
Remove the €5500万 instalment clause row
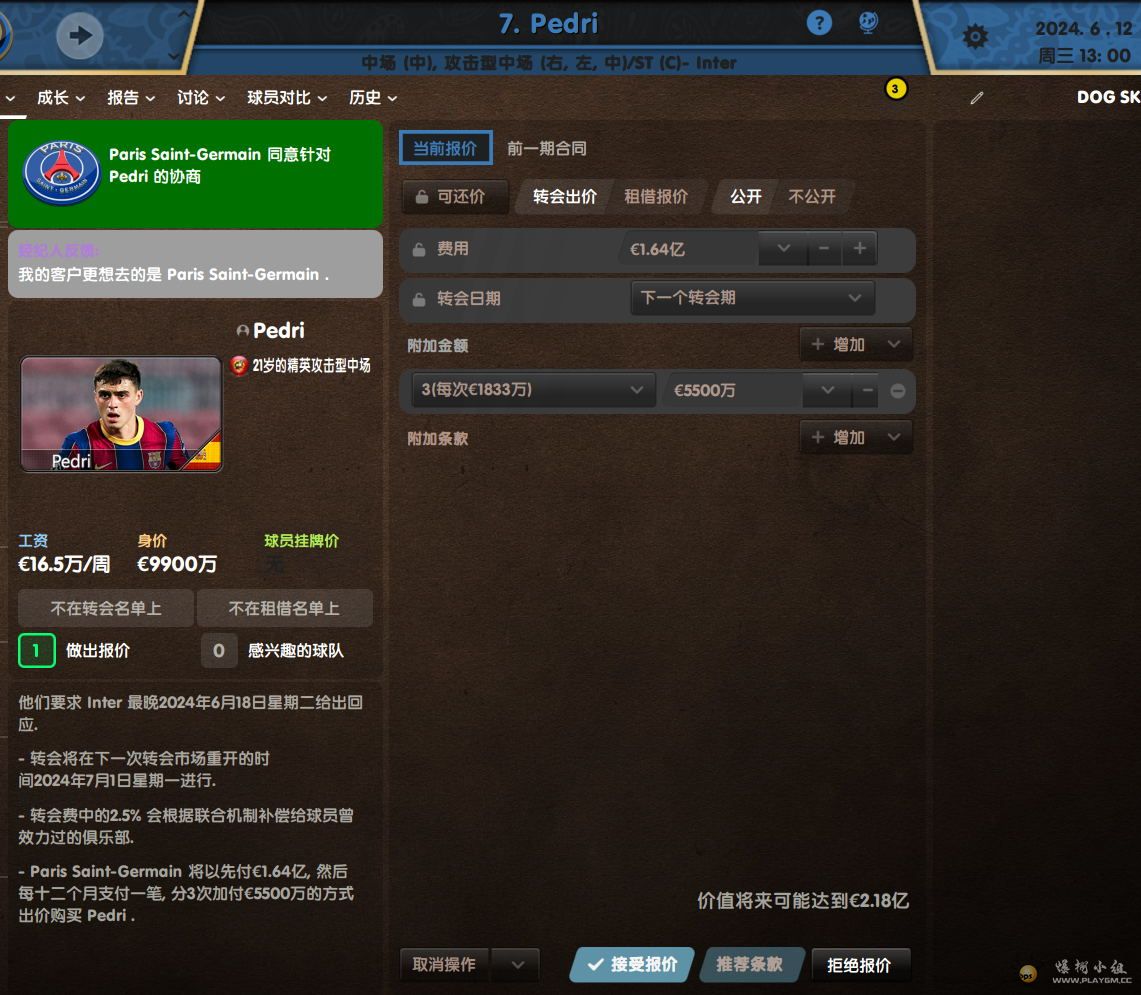(x=897, y=391)
